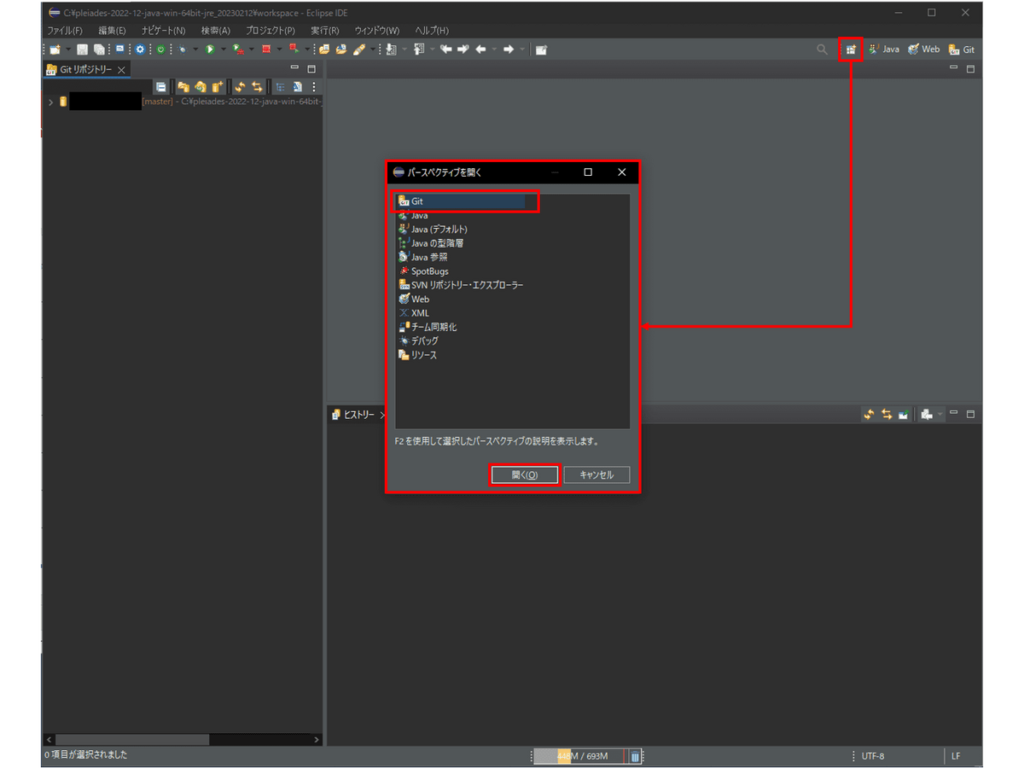Click the red Stop square toolbar icon
Viewport: 1024px width, 768px height.
click(266, 50)
